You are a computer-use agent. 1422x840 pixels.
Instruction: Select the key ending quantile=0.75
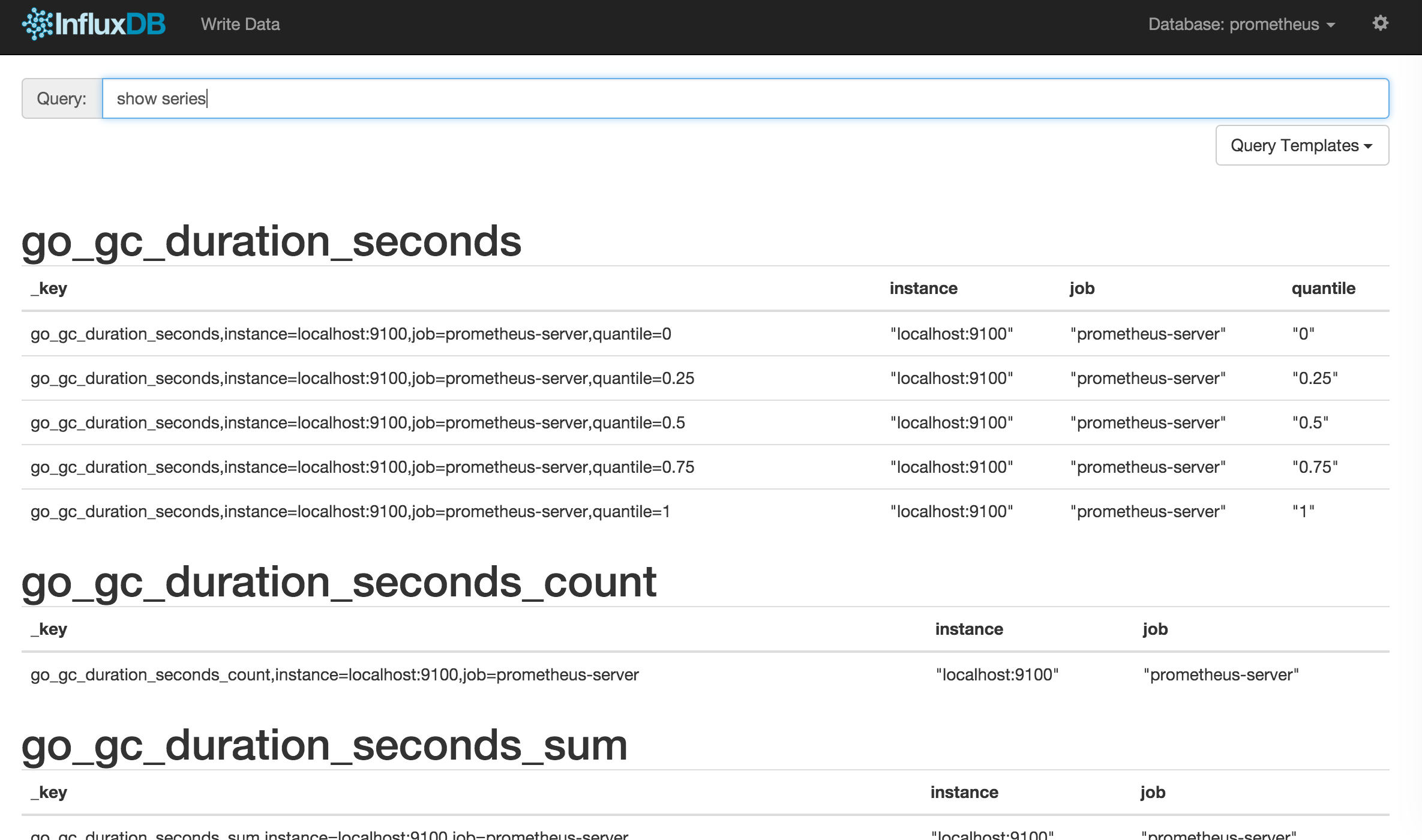[362, 467]
